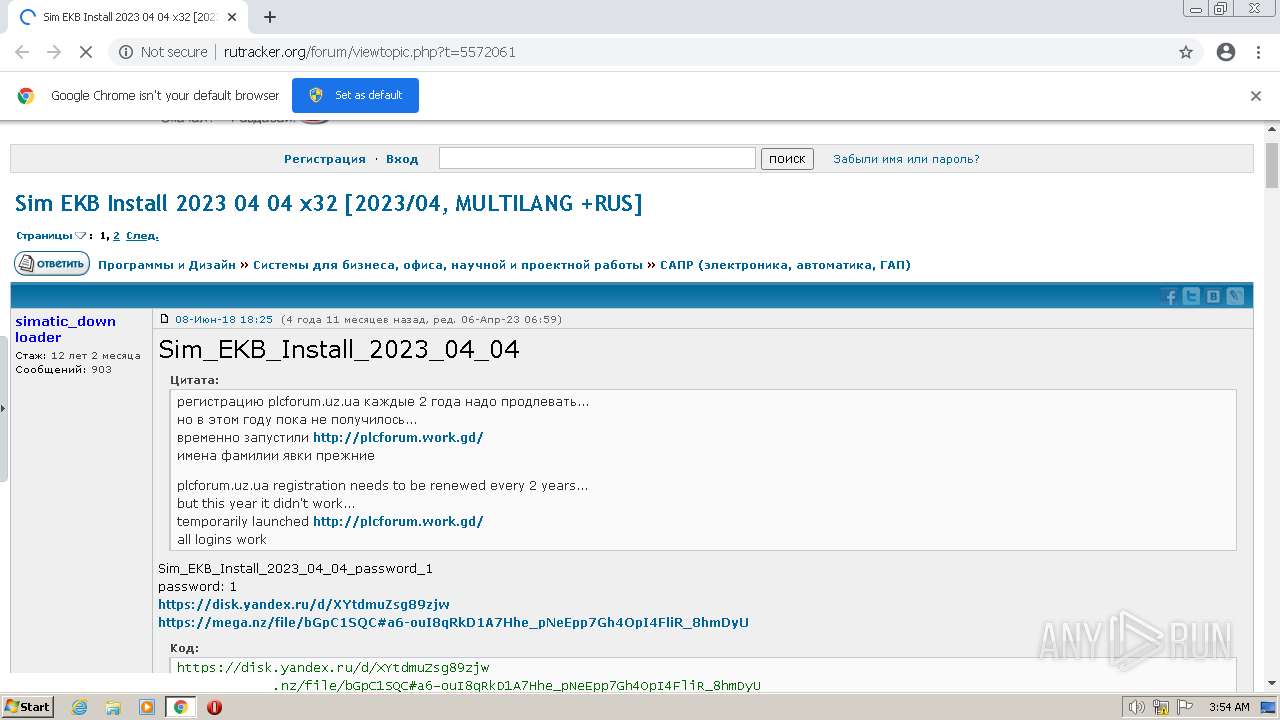Open the Регистрация link
Image resolution: width=1280 pixels, height=720 pixels.
[x=325, y=159]
